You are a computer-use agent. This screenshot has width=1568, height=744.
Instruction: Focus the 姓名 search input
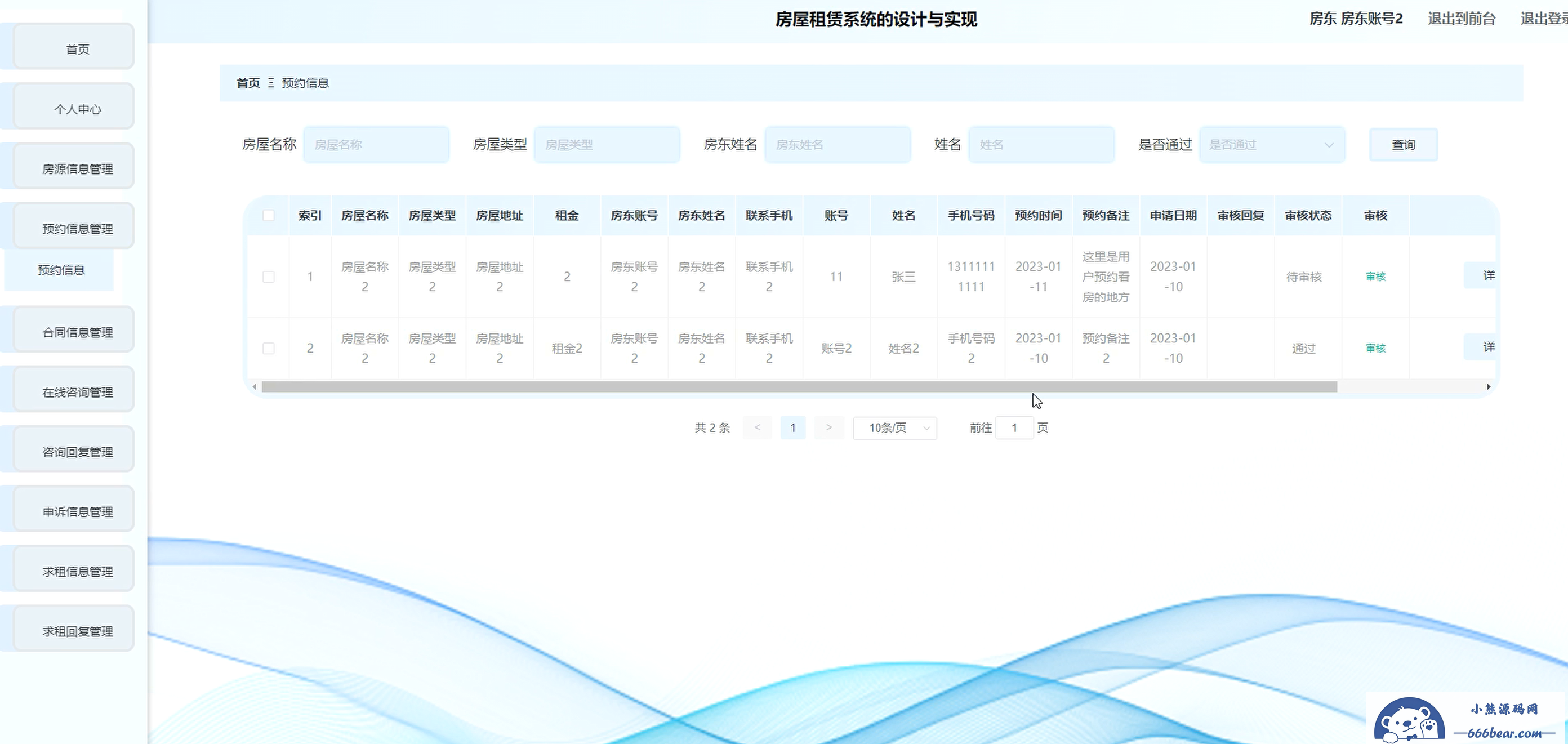pos(1041,144)
